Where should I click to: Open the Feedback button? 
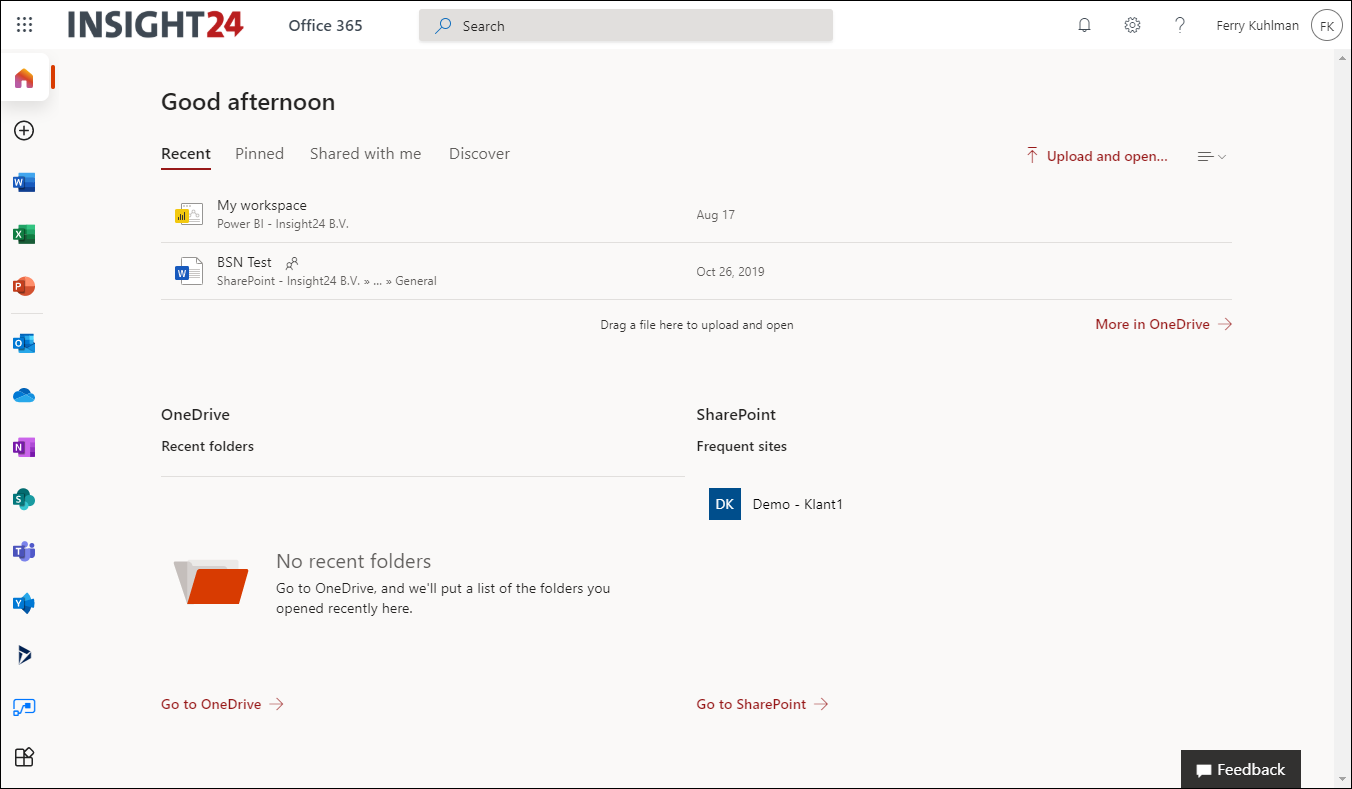point(1241,769)
